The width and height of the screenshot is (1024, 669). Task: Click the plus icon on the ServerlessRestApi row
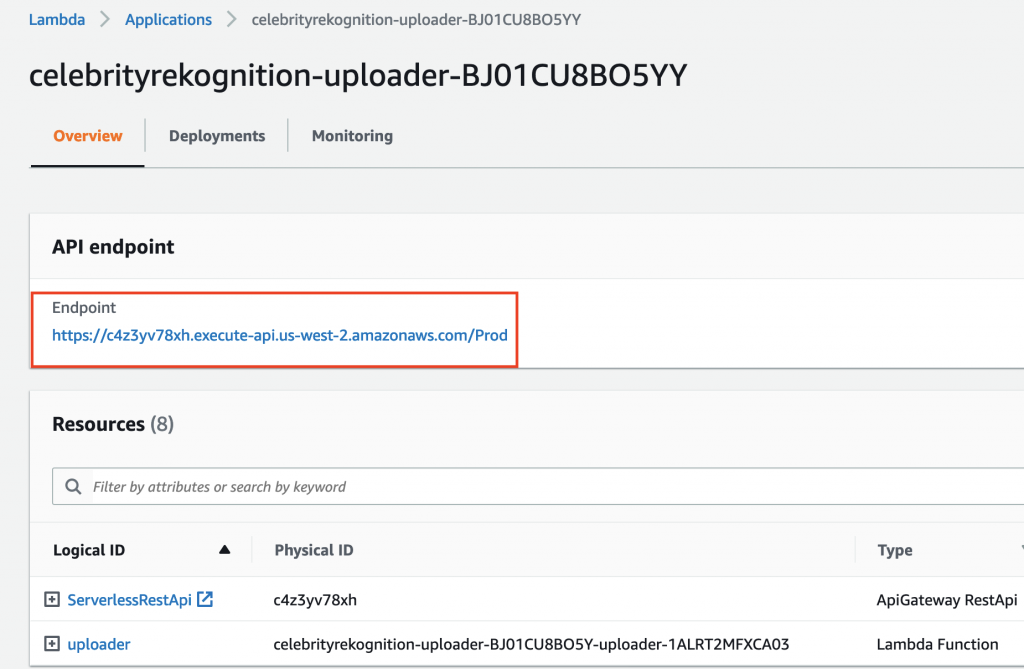coord(51,599)
